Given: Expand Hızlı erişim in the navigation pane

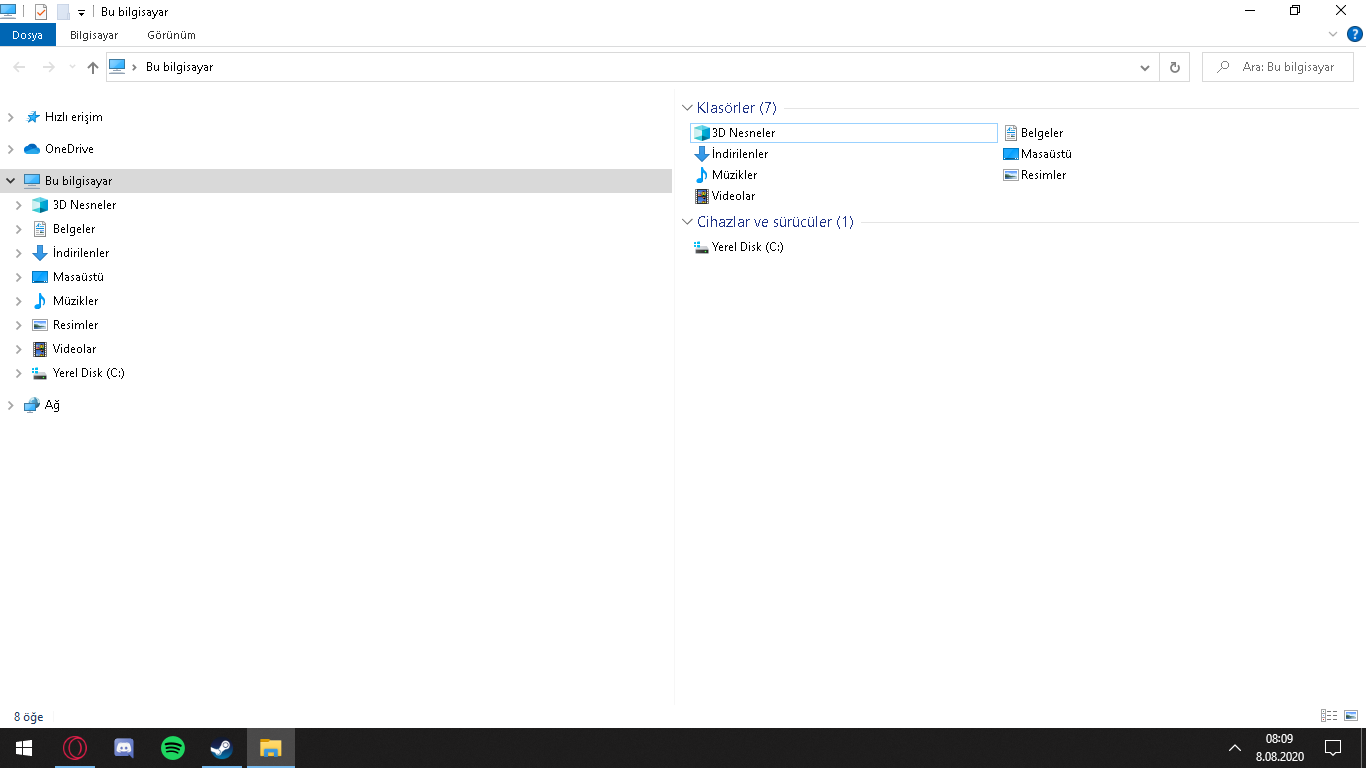Looking at the screenshot, I should (10, 117).
